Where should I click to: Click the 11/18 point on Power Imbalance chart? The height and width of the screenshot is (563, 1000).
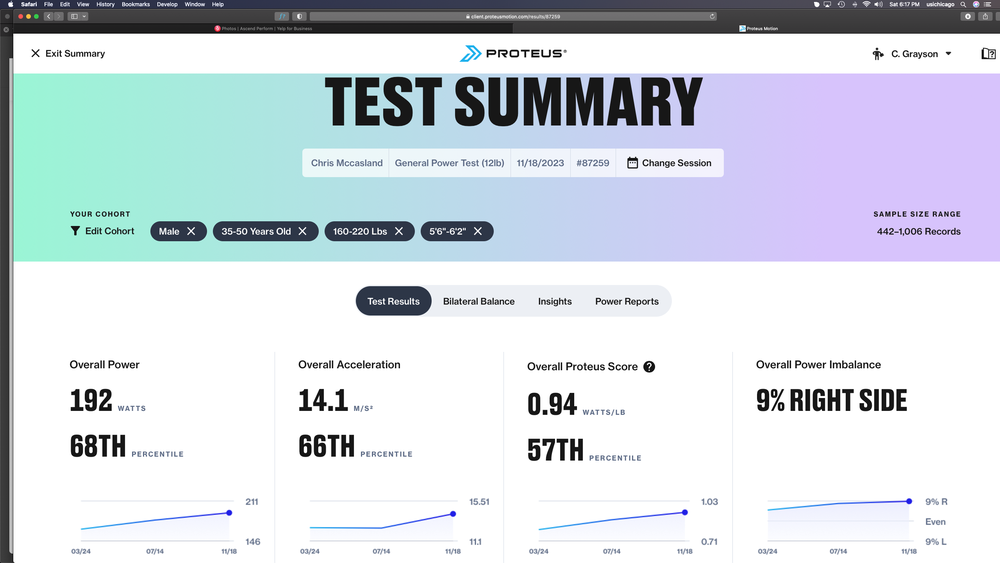[909, 501]
